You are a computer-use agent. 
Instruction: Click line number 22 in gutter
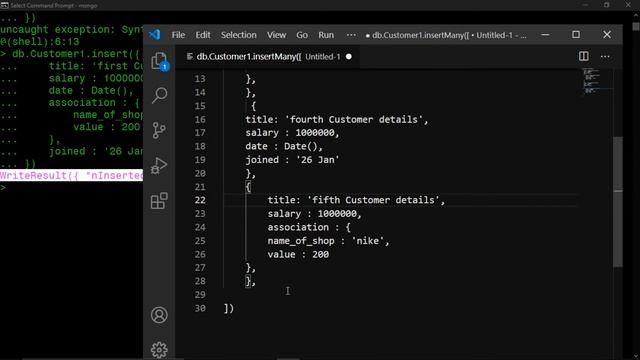200,200
